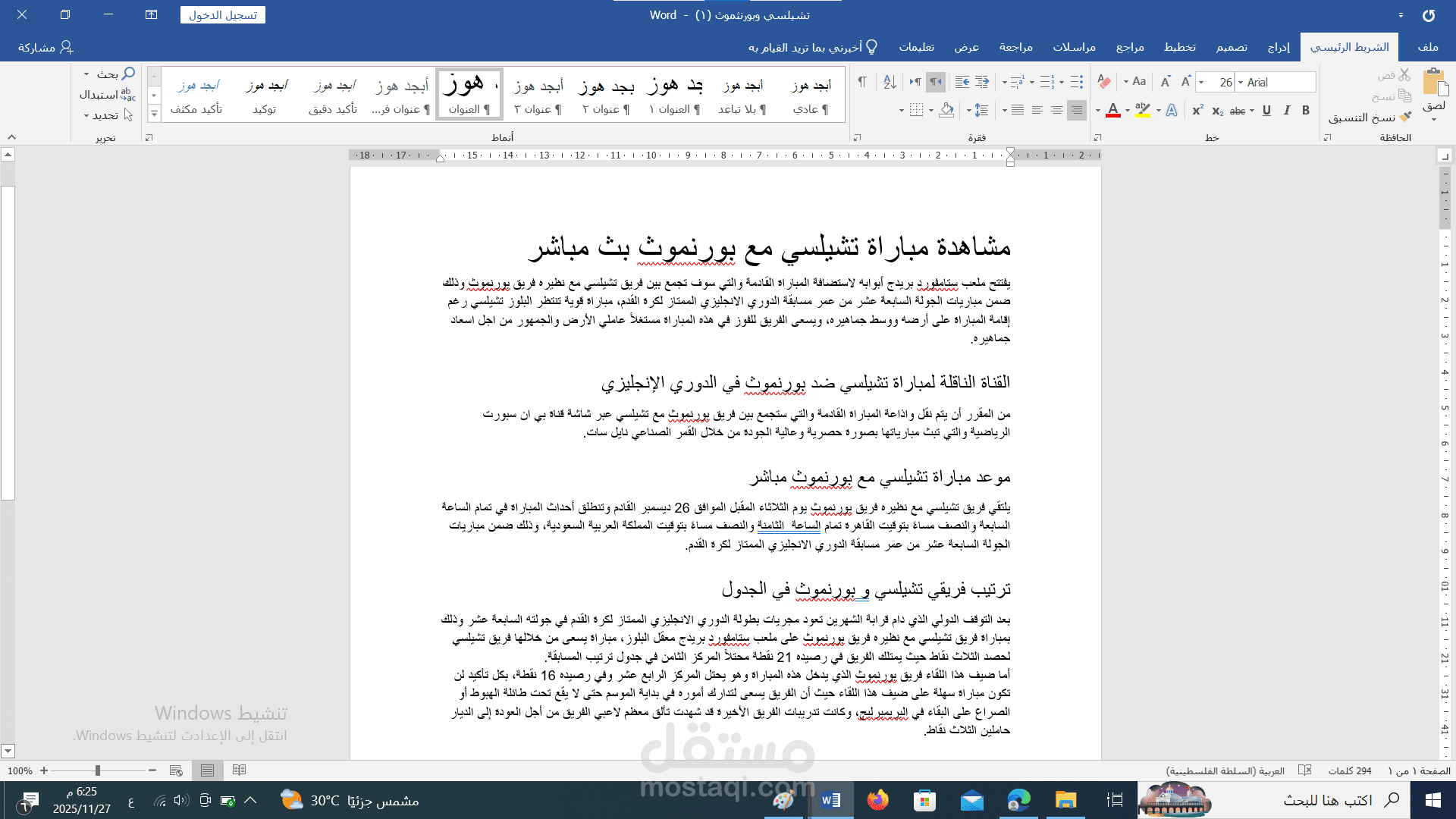The width and height of the screenshot is (1456, 819).
Task: Open File Explorer from the taskbar
Action: point(1065,800)
